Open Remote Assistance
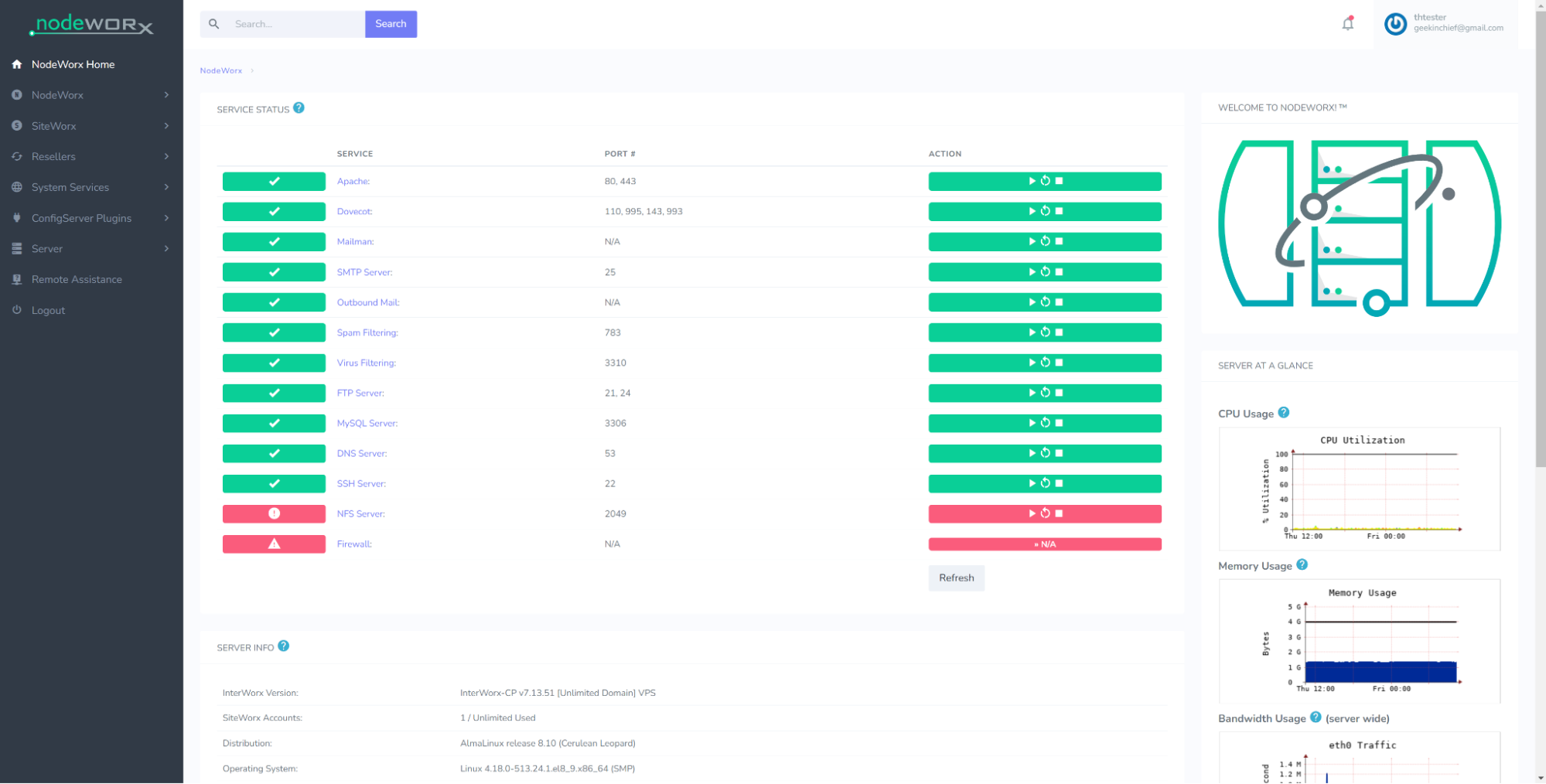 (x=91, y=279)
